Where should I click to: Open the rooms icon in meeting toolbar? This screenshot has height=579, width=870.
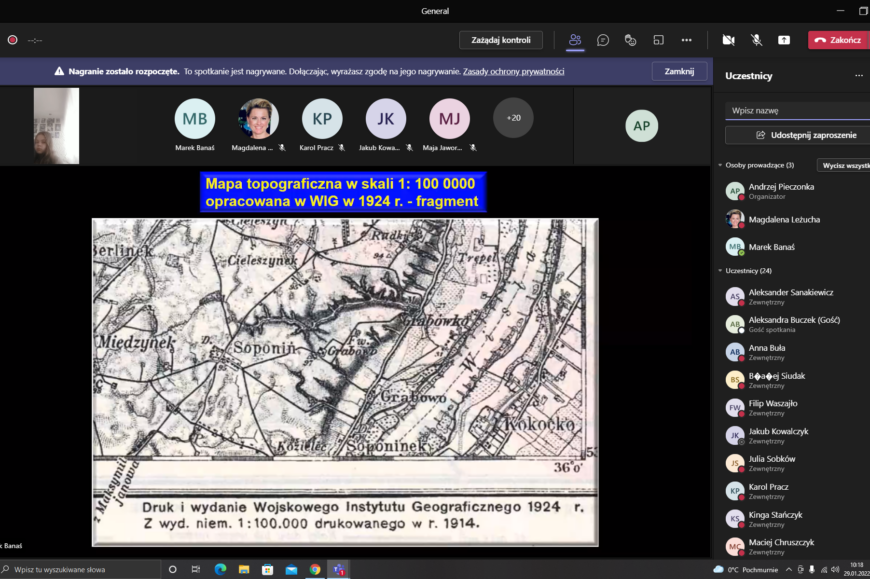[x=659, y=40]
